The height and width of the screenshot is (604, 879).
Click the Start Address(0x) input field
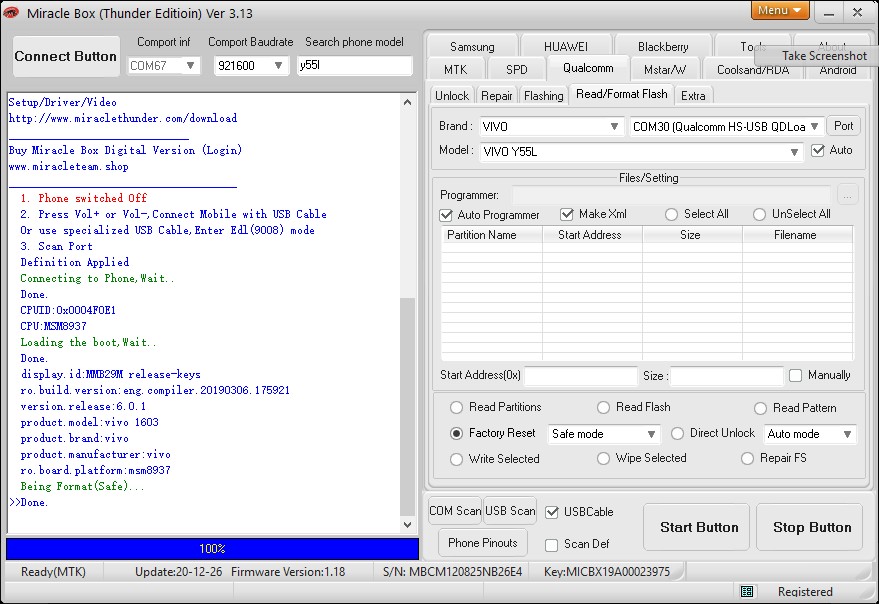pos(581,376)
